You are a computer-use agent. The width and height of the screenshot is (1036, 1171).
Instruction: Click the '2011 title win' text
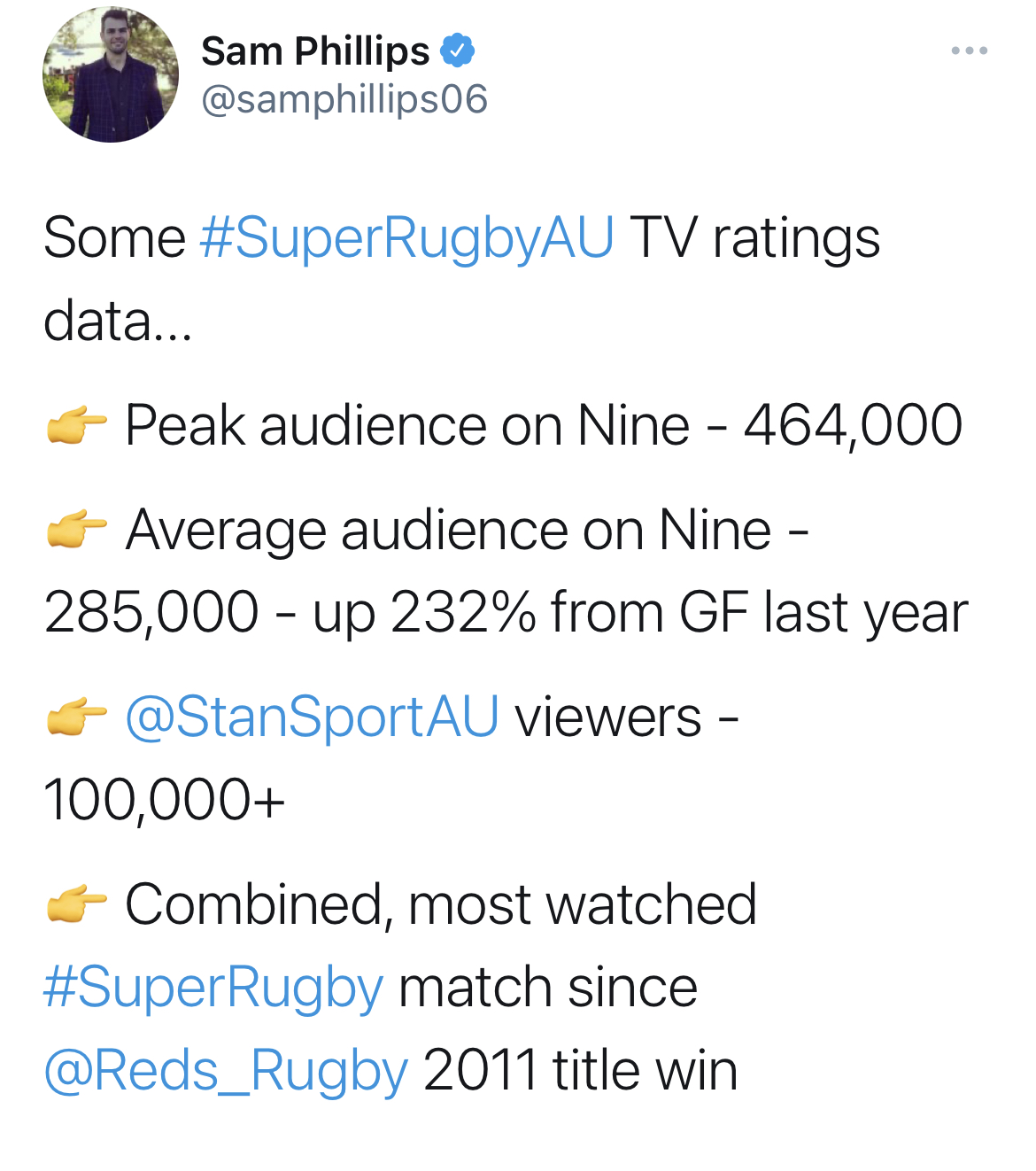click(581, 1071)
